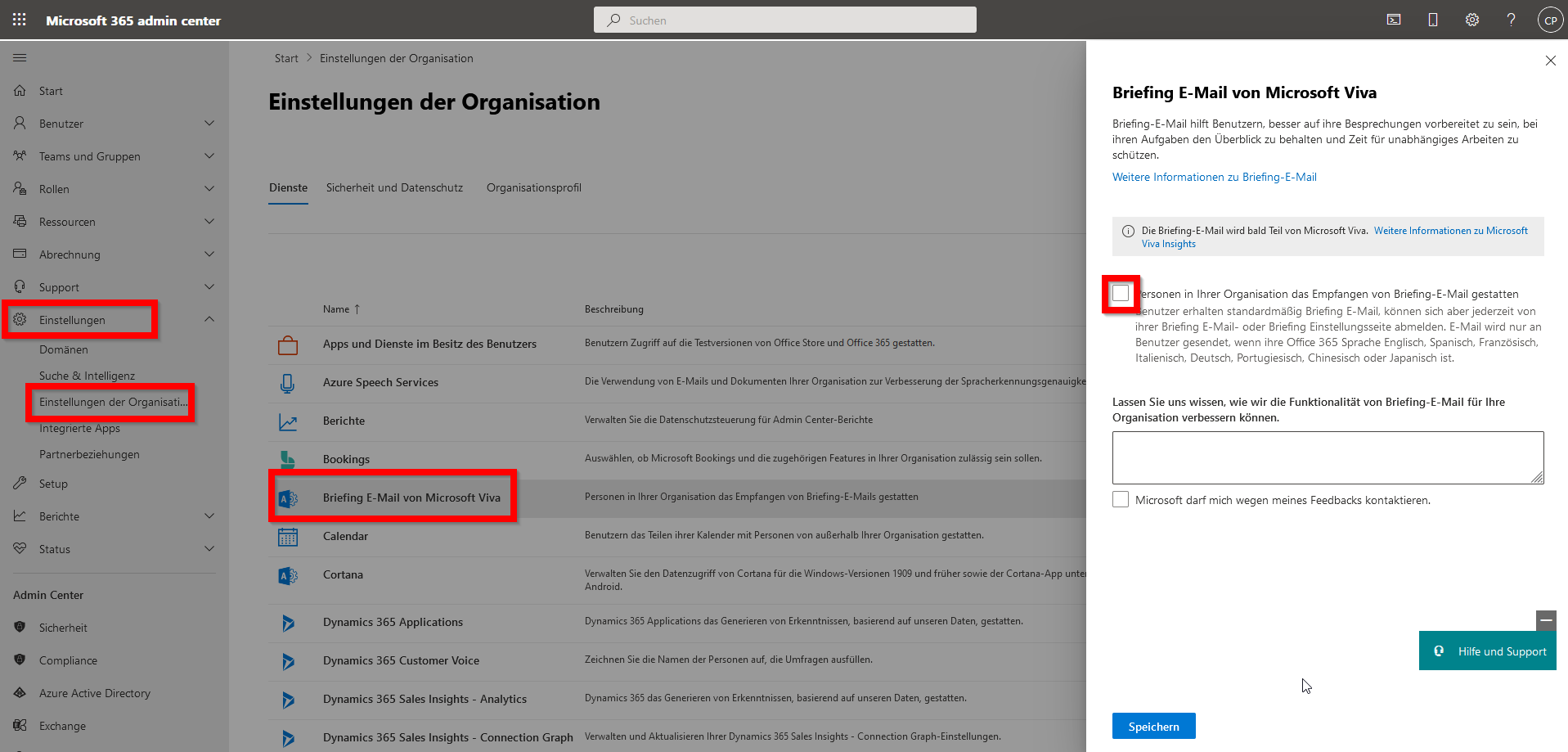Screen dimensions: 1568x752
Task: Click the Abrechnung card icon
Action: click(x=20, y=254)
